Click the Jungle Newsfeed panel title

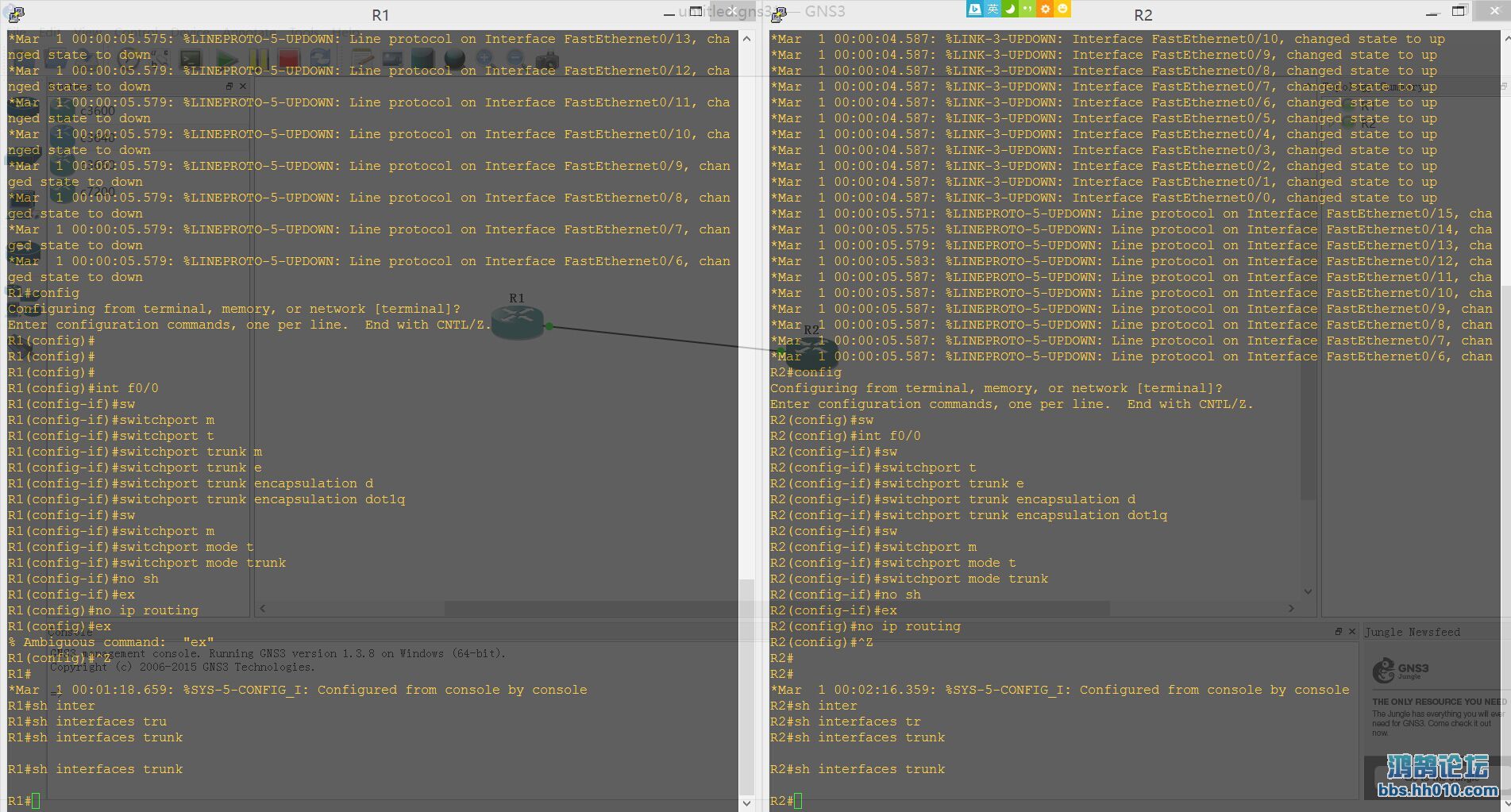pos(1412,632)
